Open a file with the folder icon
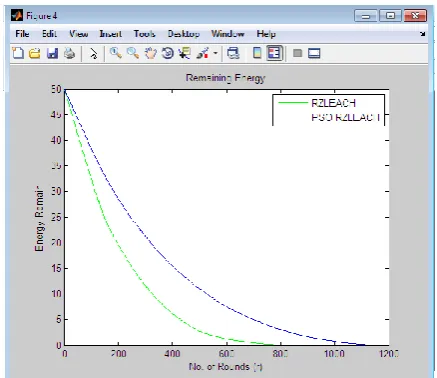This screenshot has height=378, width=437. pyautogui.click(x=35, y=53)
